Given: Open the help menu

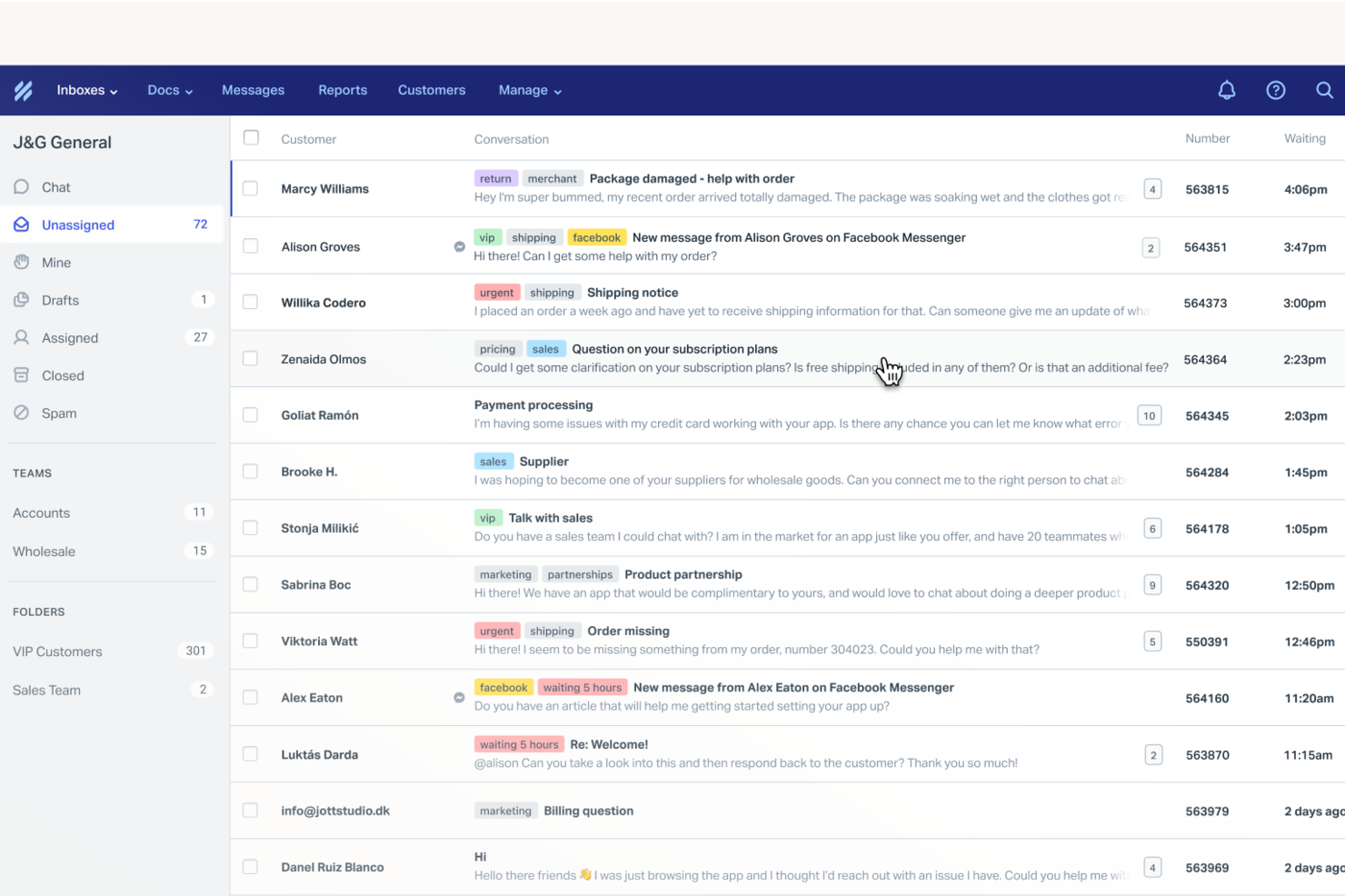Looking at the screenshot, I should coord(1275,90).
